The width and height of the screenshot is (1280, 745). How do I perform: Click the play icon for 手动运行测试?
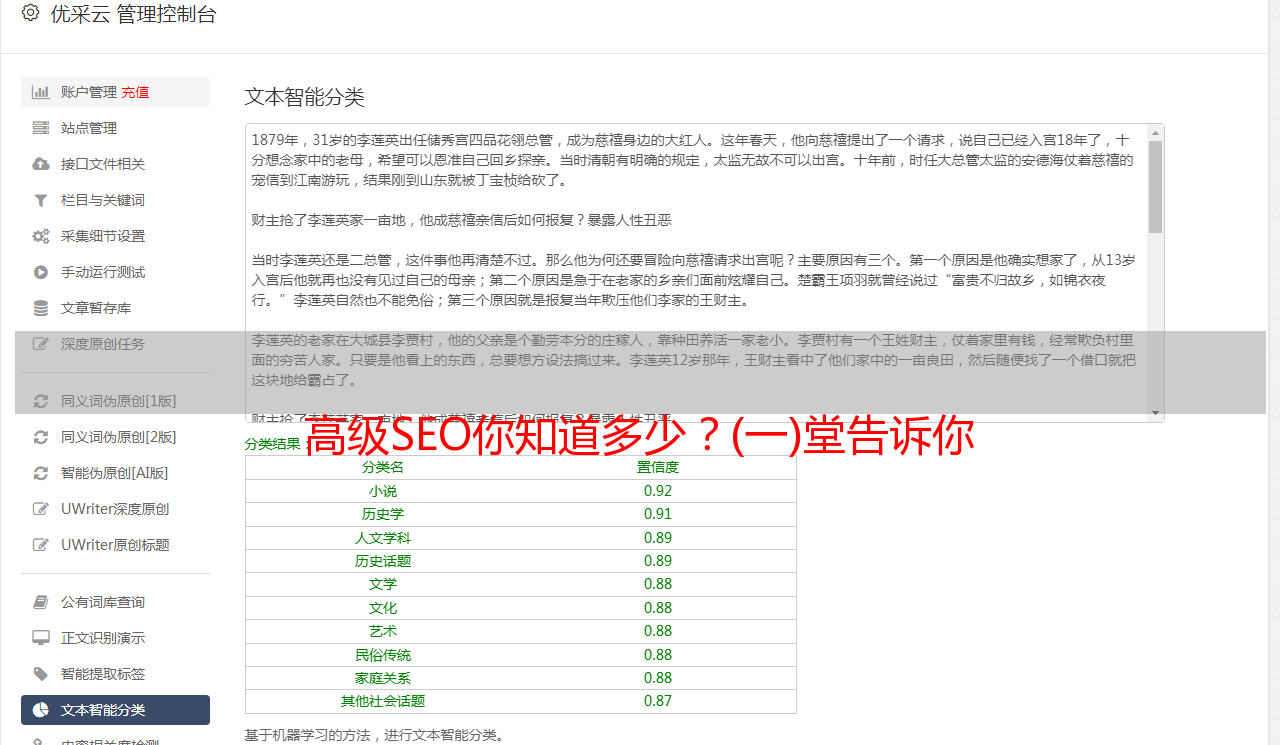tap(41, 272)
